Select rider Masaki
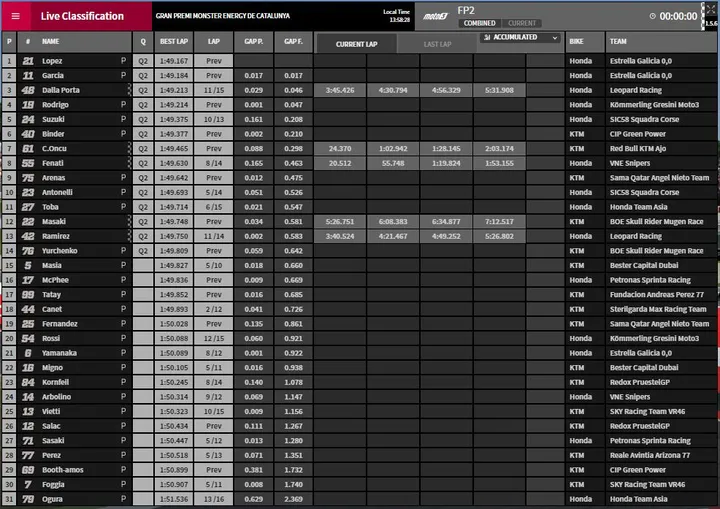This screenshot has height=509, width=720. click(54, 221)
